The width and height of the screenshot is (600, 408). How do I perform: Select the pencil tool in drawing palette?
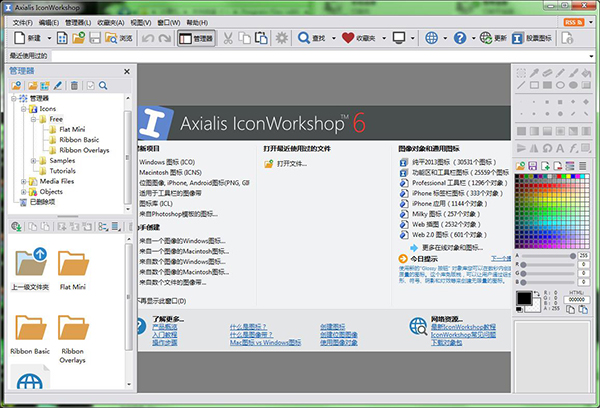[x=560, y=72]
